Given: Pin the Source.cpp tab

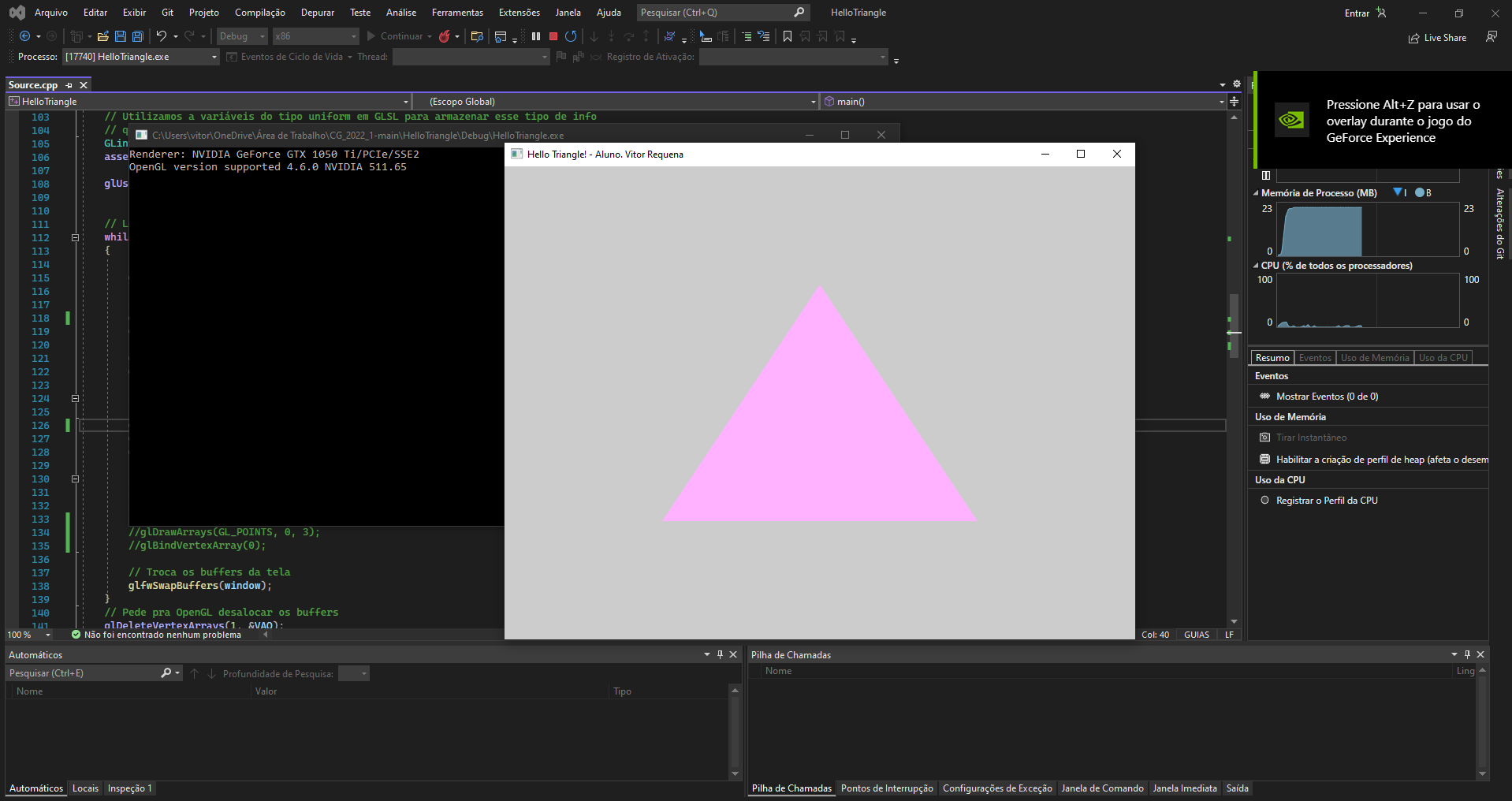Looking at the screenshot, I should [x=69, y=85].
